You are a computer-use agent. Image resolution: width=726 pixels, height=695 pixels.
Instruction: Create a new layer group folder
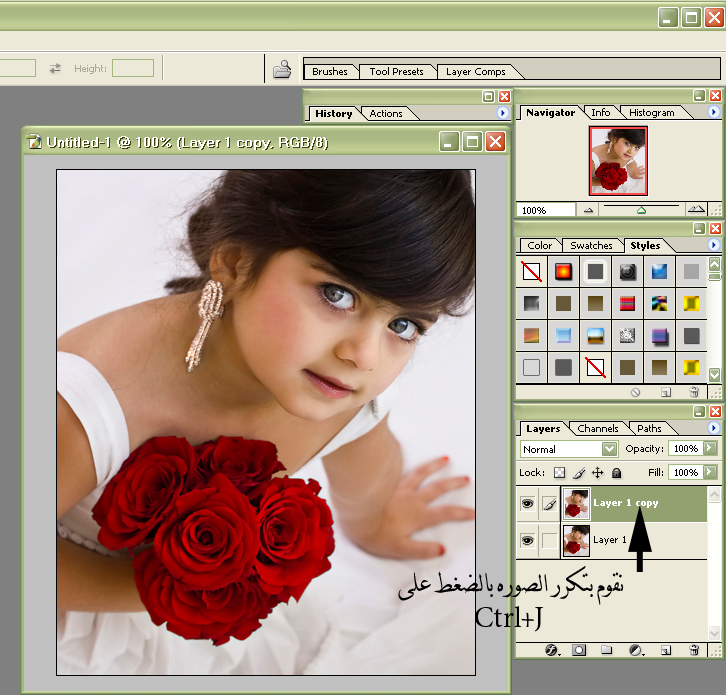[606, 650]
